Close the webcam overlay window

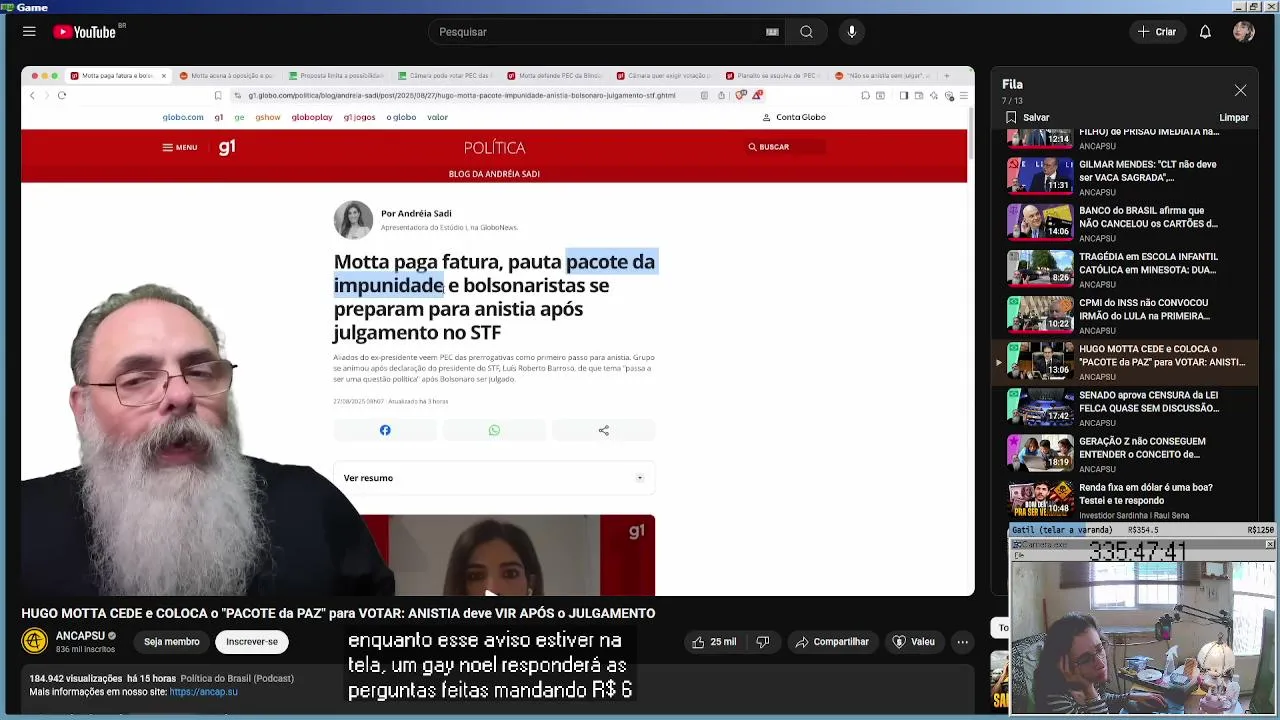[1269, 545]
